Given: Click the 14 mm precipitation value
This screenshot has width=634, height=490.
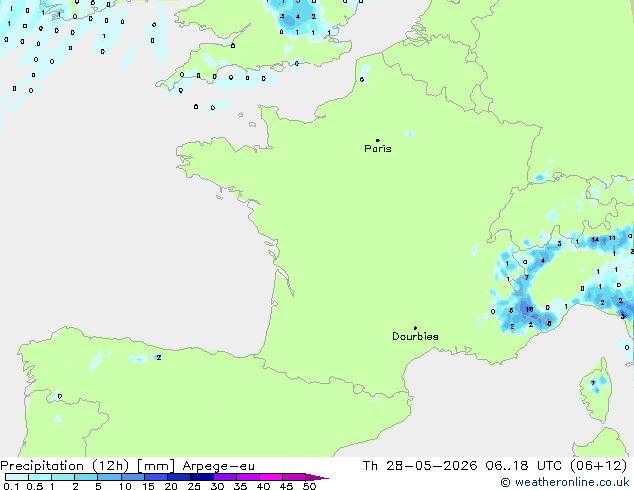Looking at the screenshot, I should pyautogui.click(x=595, y=240).
